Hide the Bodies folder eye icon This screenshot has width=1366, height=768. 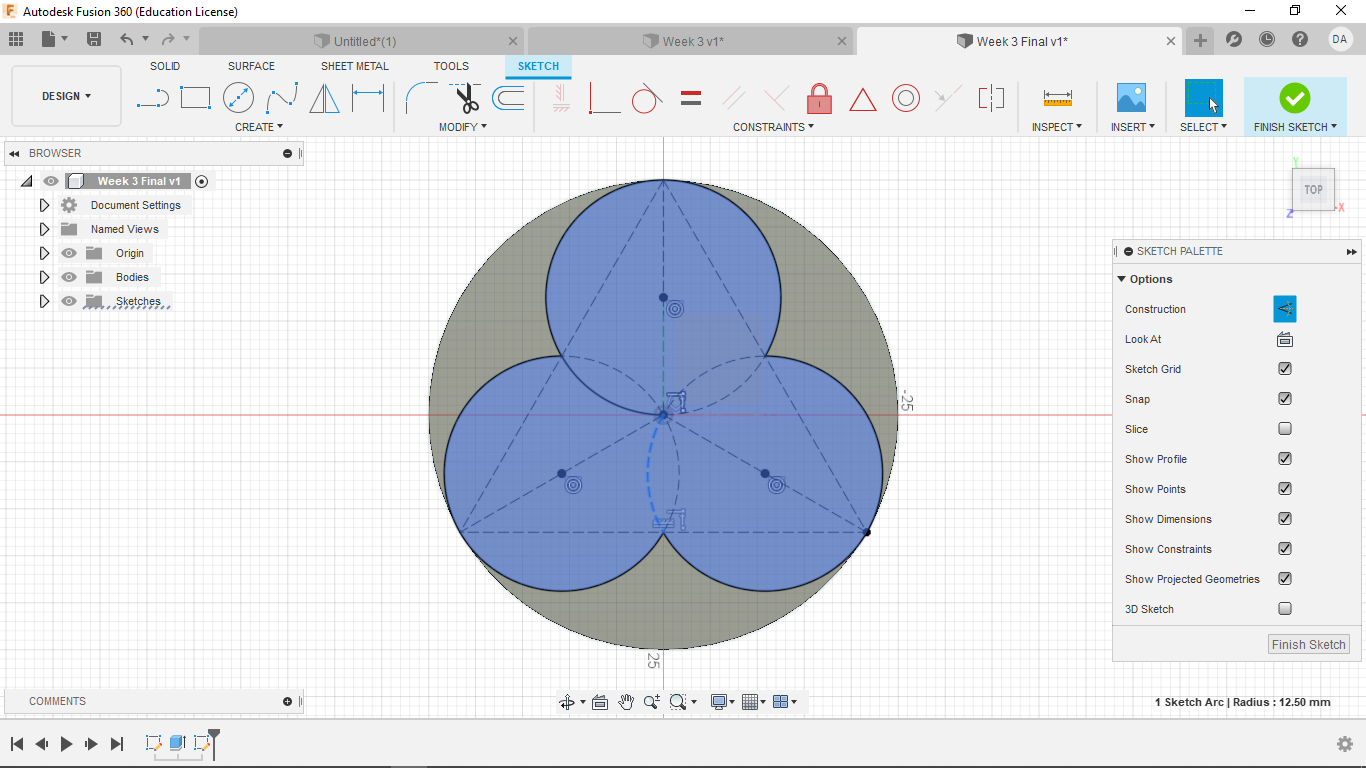pos(69,277)
